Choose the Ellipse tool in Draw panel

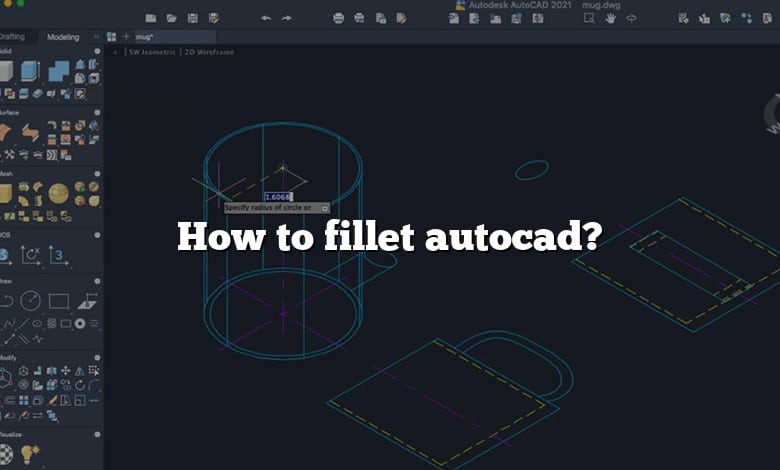click(37, 324)
